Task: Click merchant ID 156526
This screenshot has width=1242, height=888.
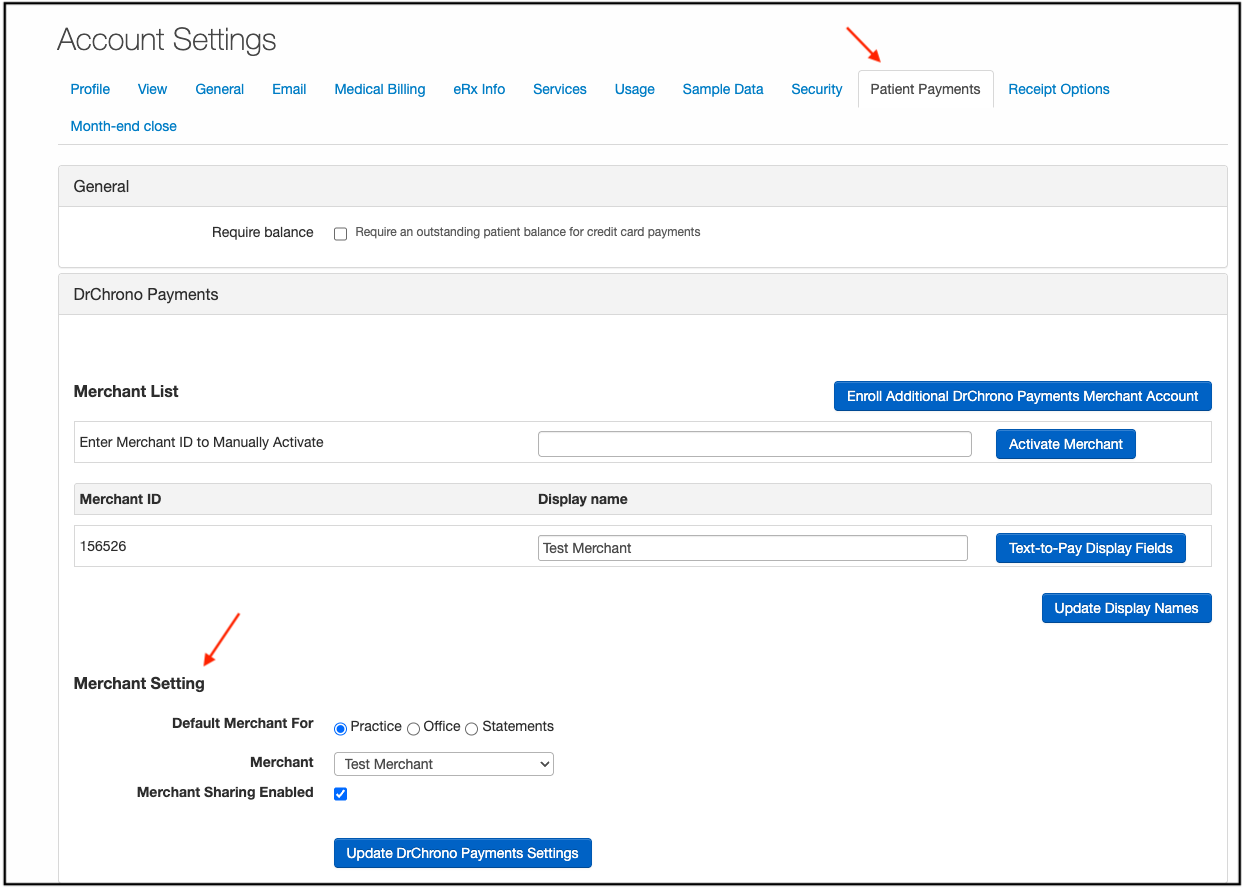Action: [x=103, y=547]
